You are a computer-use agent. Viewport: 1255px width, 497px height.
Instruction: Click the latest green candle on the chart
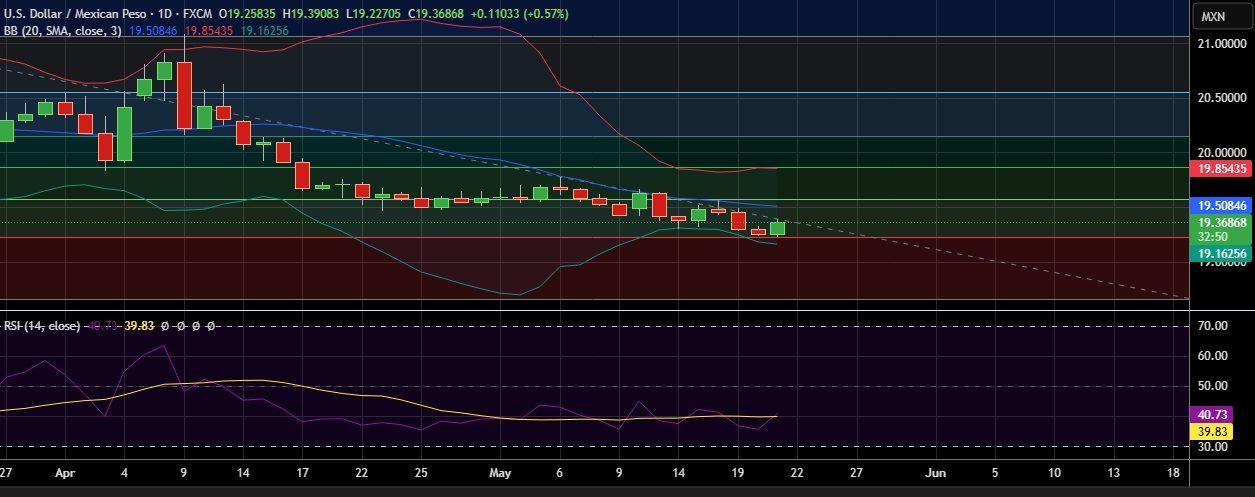(x=777, y=228)
